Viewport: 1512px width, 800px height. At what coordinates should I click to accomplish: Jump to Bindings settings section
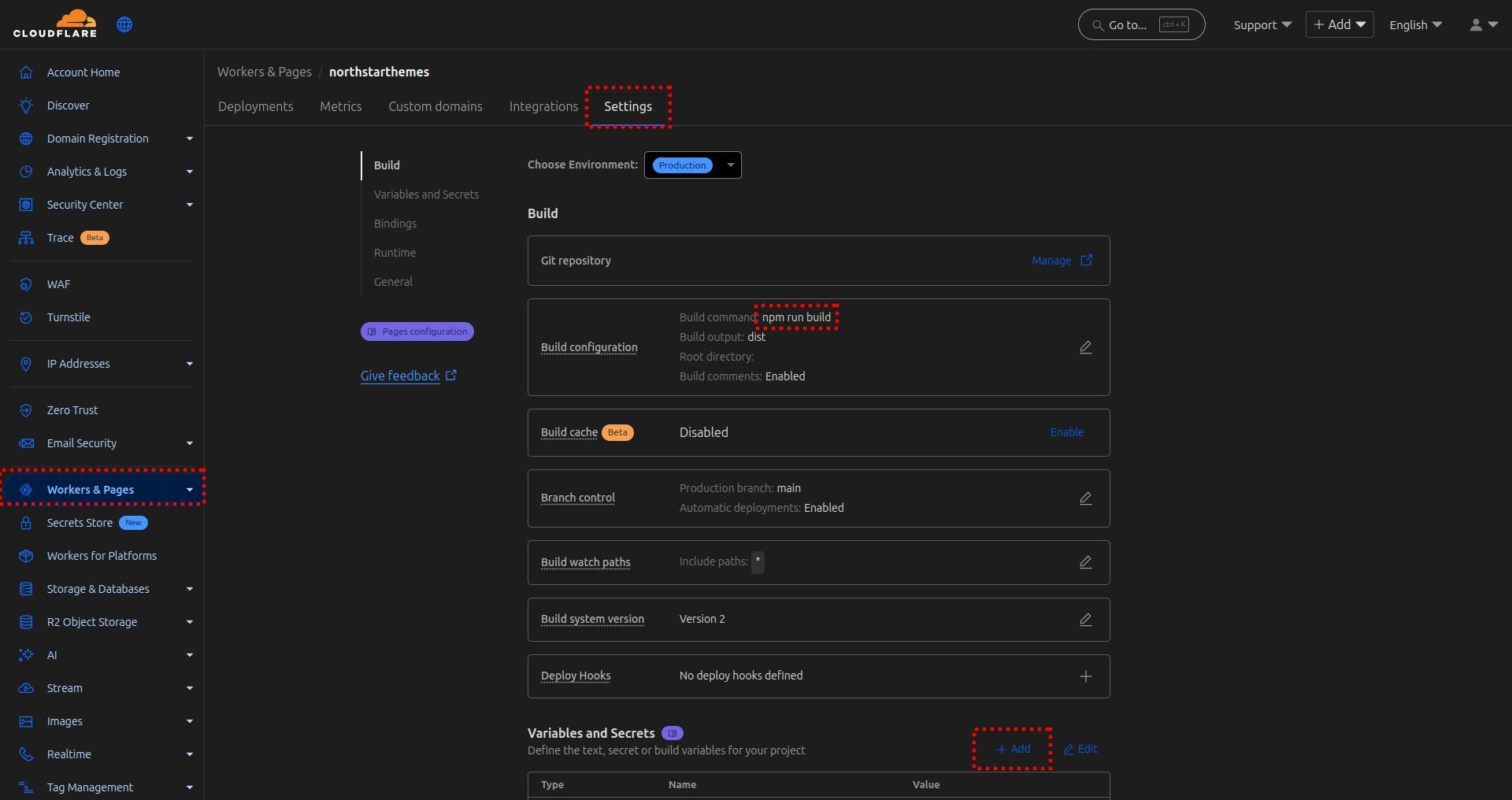[x=395, y=224]
